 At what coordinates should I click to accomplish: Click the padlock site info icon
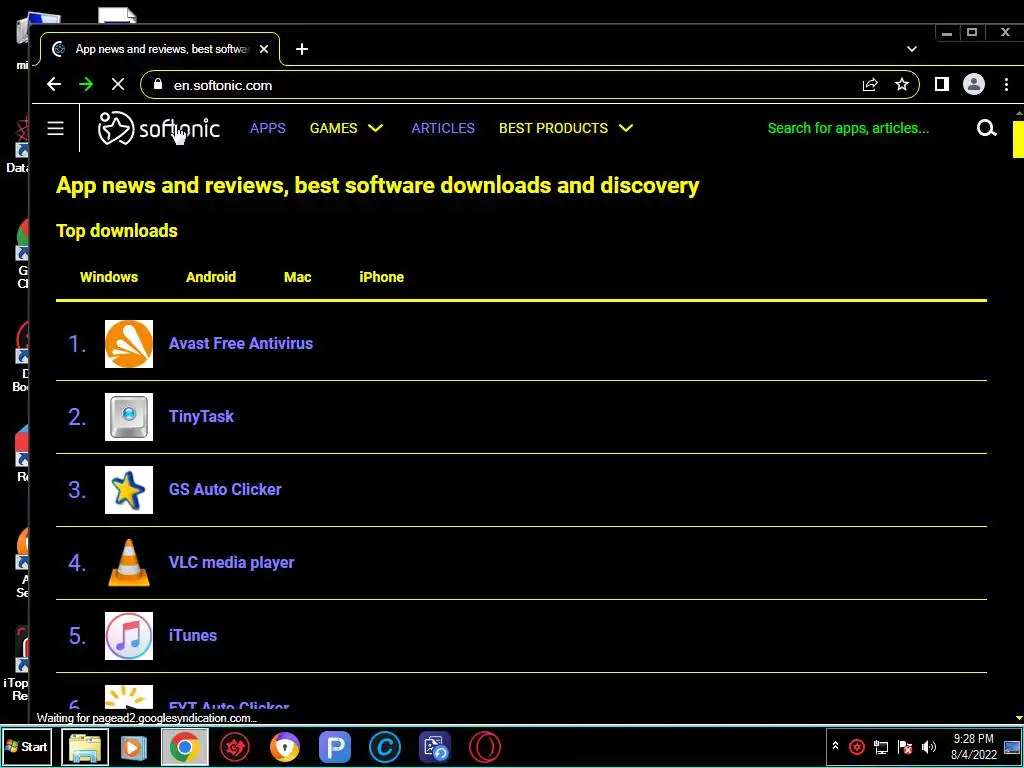157,85
